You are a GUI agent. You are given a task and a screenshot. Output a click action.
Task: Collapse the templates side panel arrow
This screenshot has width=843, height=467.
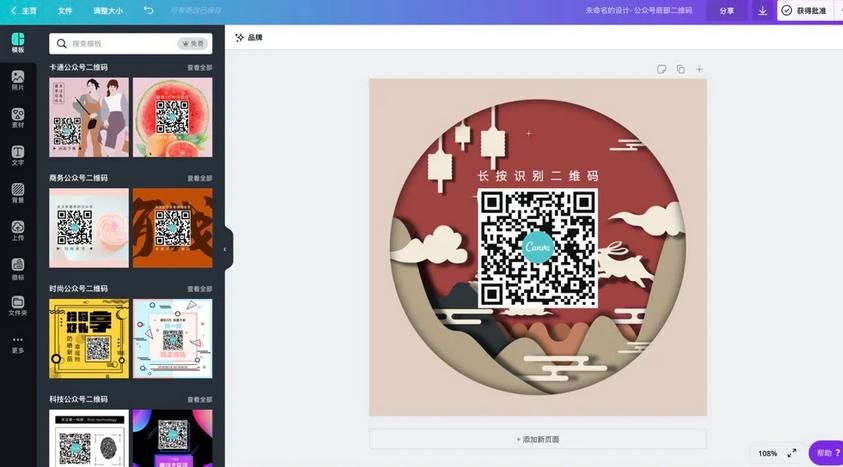click(225, 249)
